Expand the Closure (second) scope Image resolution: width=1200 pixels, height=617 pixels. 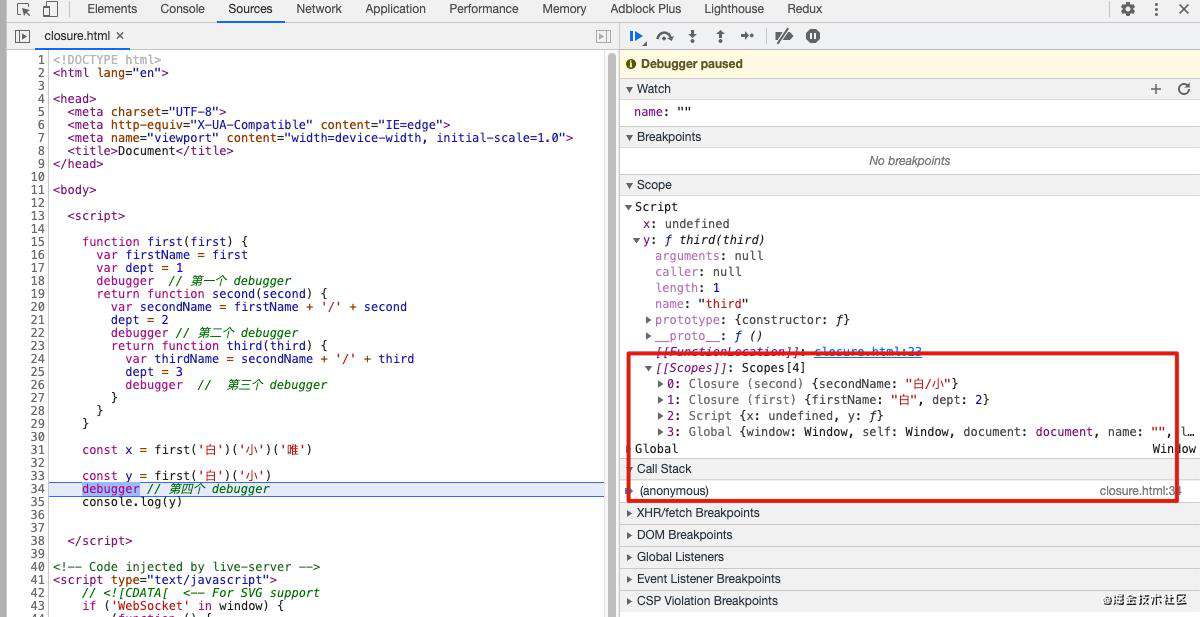click(x=660, y=384)
